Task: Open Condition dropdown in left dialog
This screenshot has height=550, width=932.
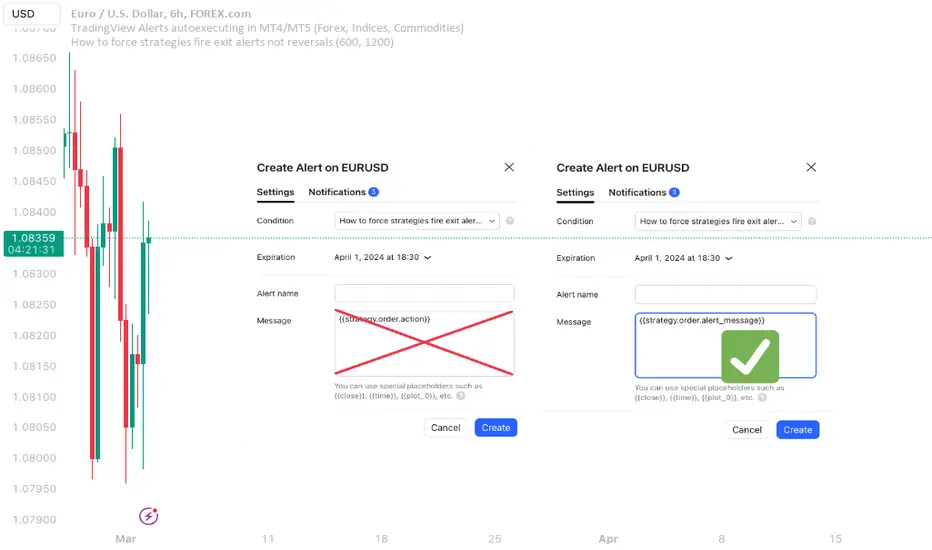Action: (x=416, y=221)
